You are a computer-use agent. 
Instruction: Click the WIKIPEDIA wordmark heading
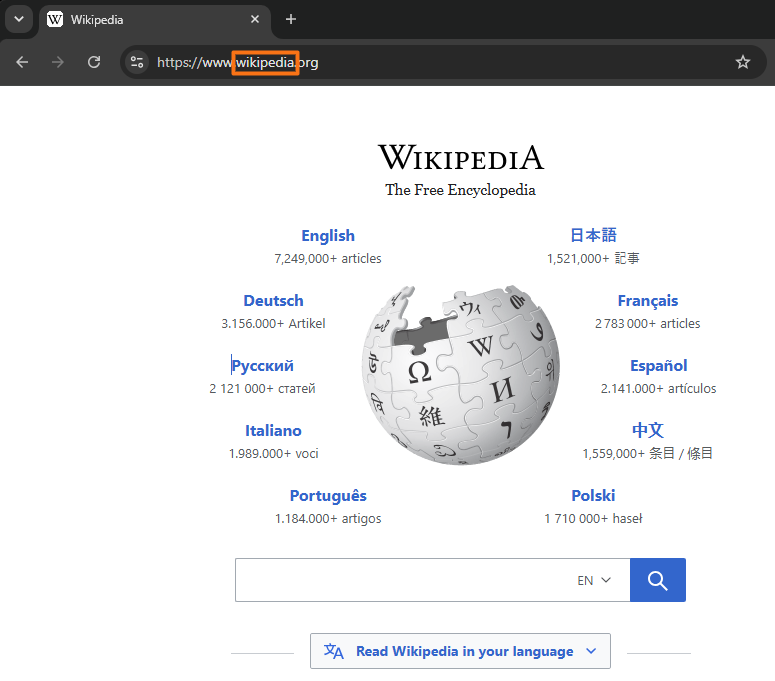[461, 158]
